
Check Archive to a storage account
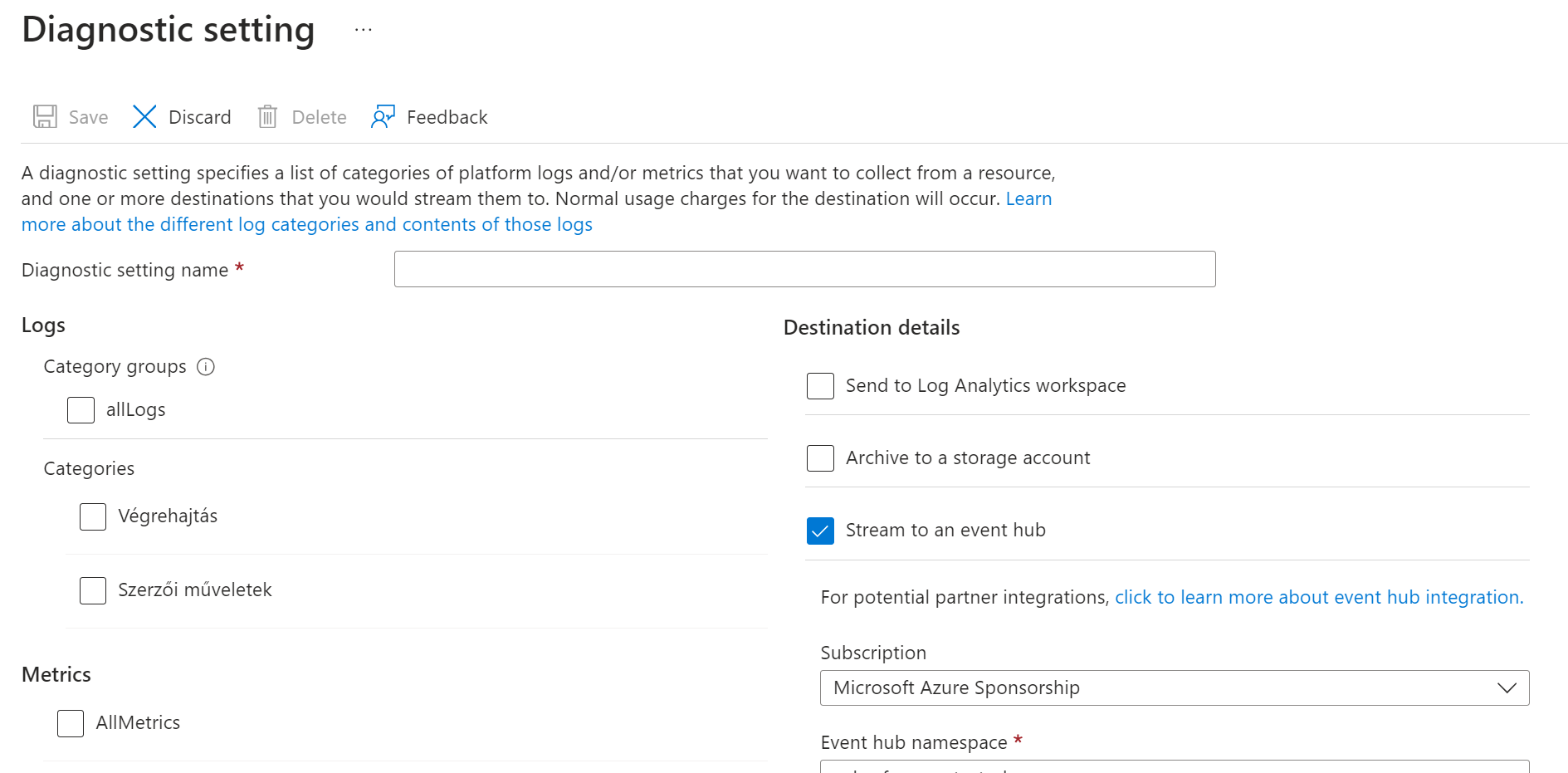coord(820,458)
